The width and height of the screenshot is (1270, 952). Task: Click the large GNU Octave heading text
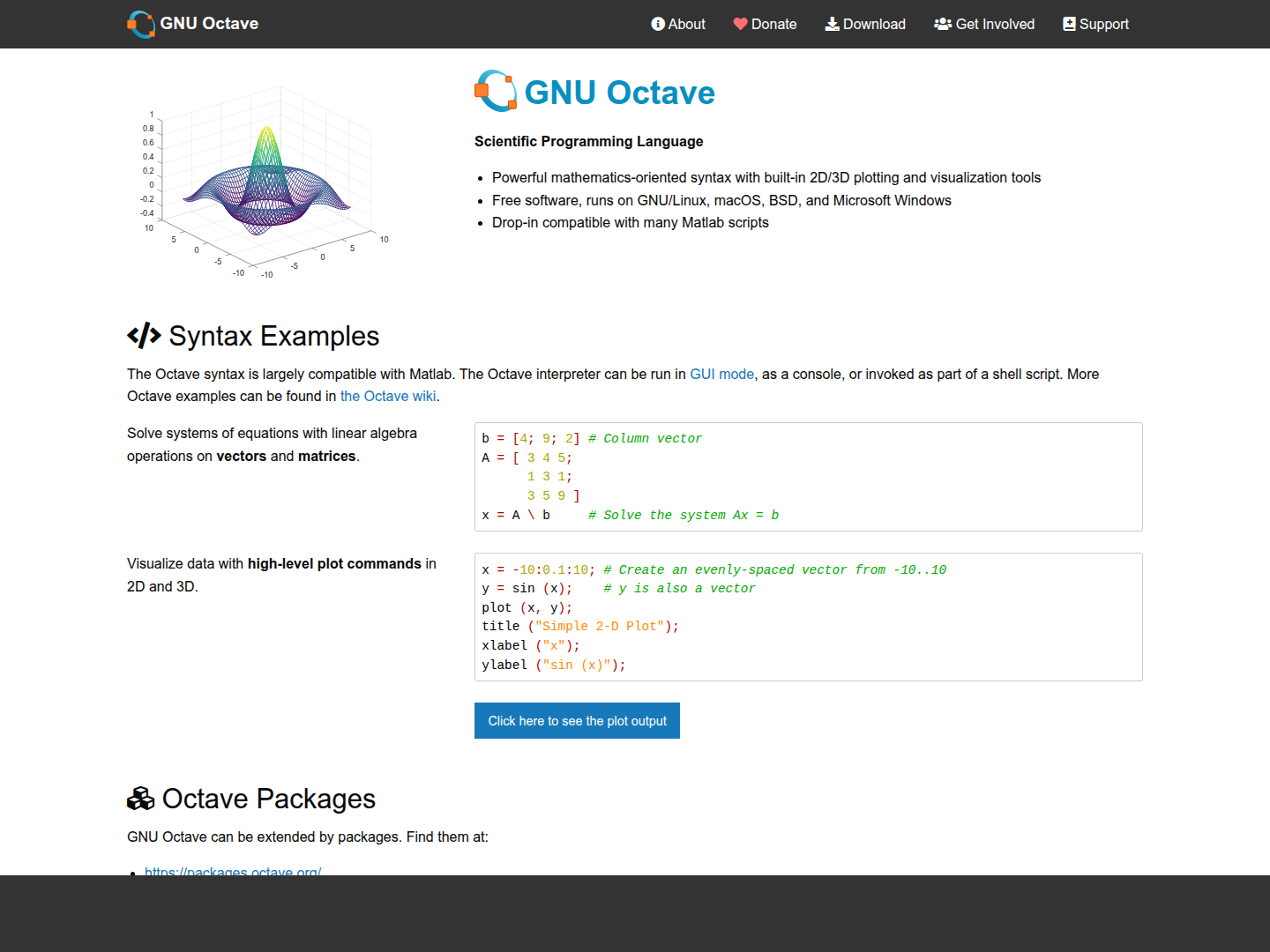(619, 93)
